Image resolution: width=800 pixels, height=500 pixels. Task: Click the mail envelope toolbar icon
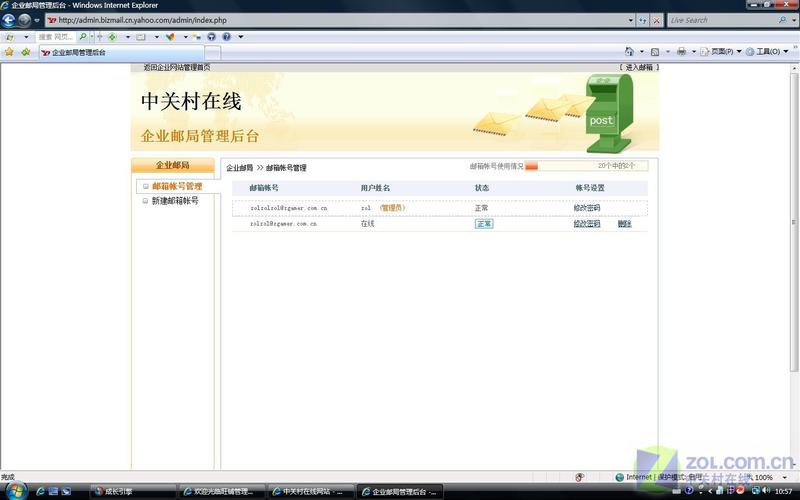pos(141,37)
